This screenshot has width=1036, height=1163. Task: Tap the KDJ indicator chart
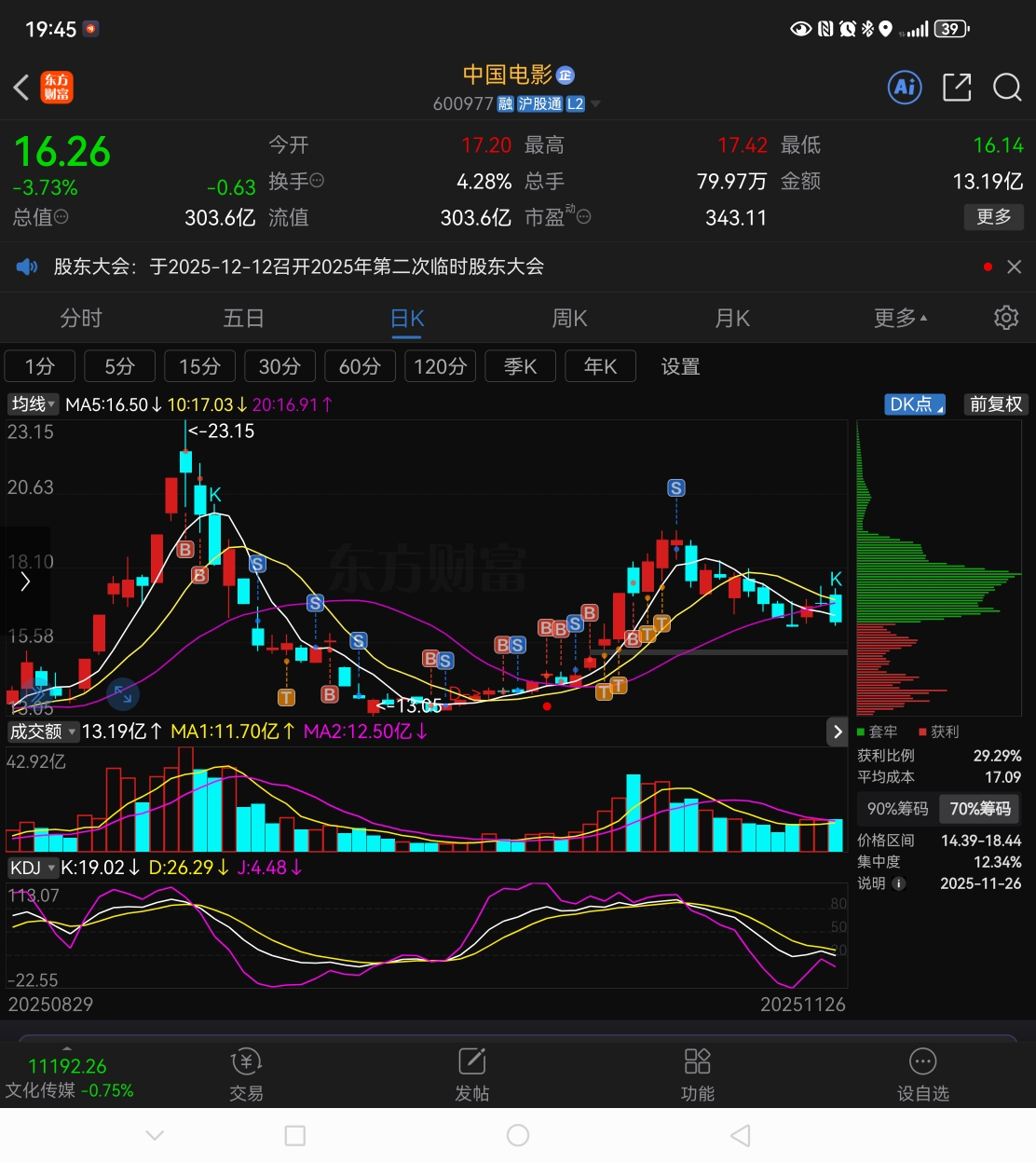point(427,936)
